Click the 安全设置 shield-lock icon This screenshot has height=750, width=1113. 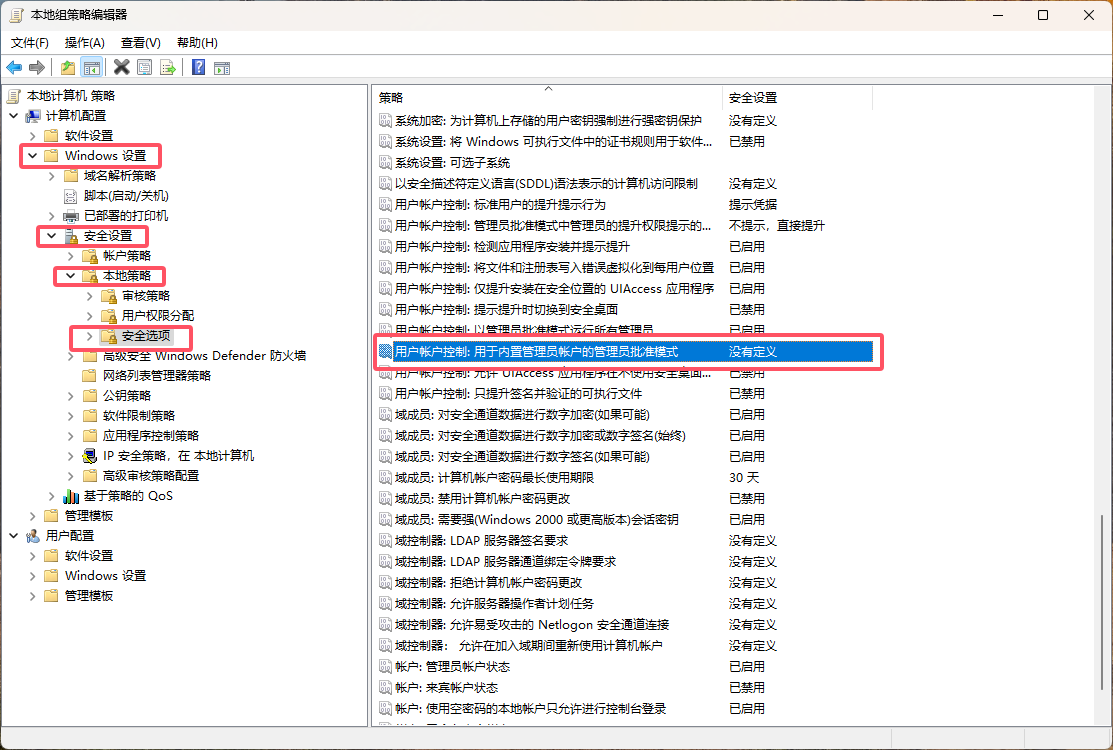[71, 236]
